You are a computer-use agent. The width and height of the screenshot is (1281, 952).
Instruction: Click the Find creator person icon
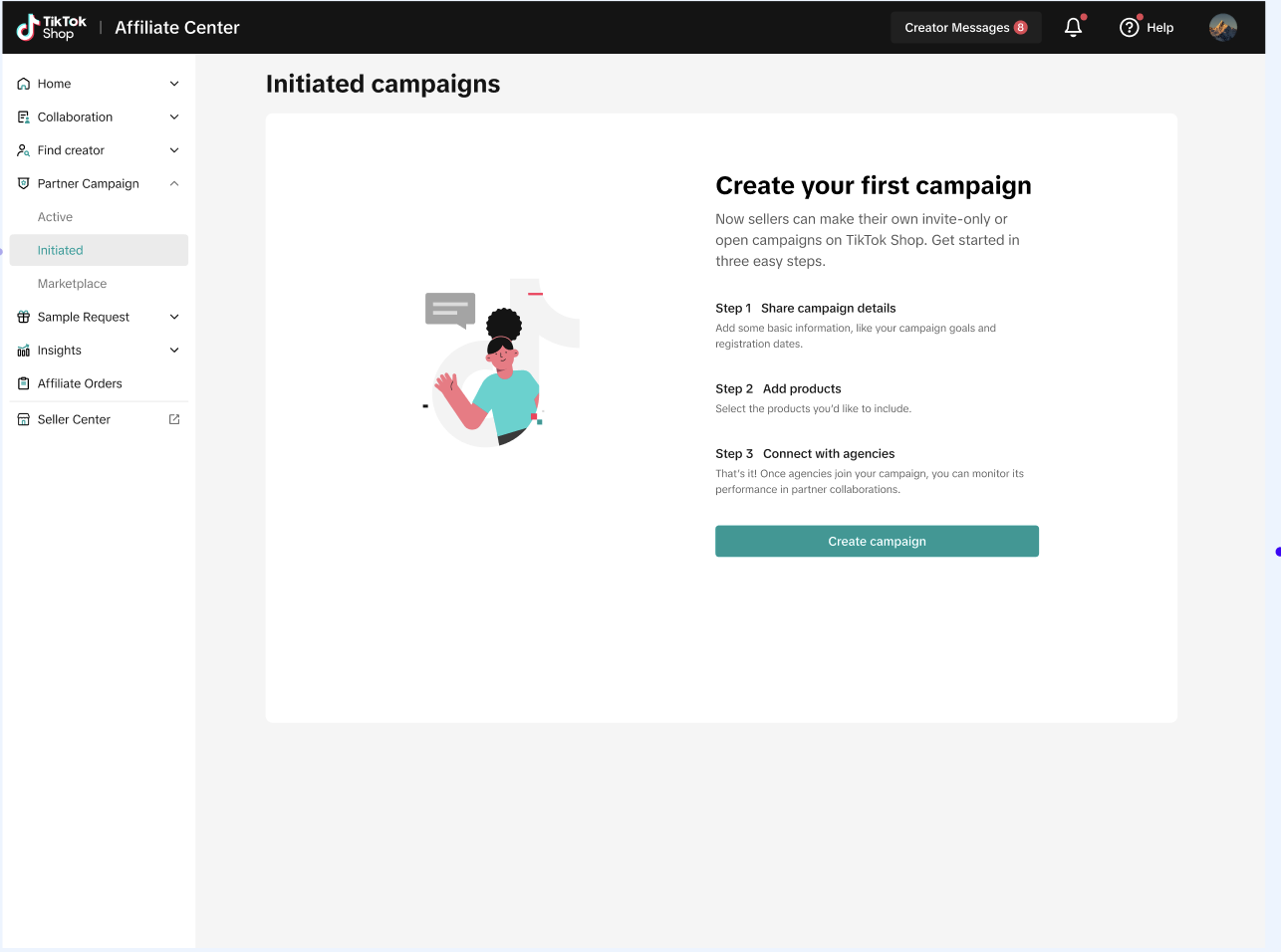click(x=24, y=150)
